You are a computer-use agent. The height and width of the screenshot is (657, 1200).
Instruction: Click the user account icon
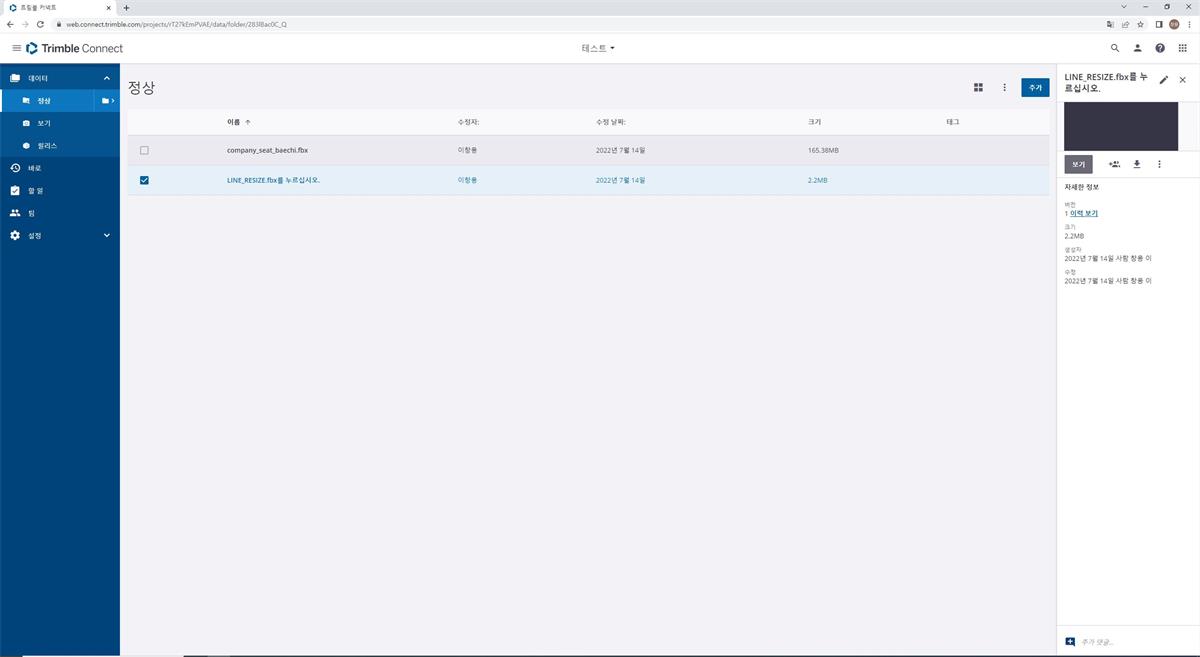pyautogui.click(x=1137, y=47)
